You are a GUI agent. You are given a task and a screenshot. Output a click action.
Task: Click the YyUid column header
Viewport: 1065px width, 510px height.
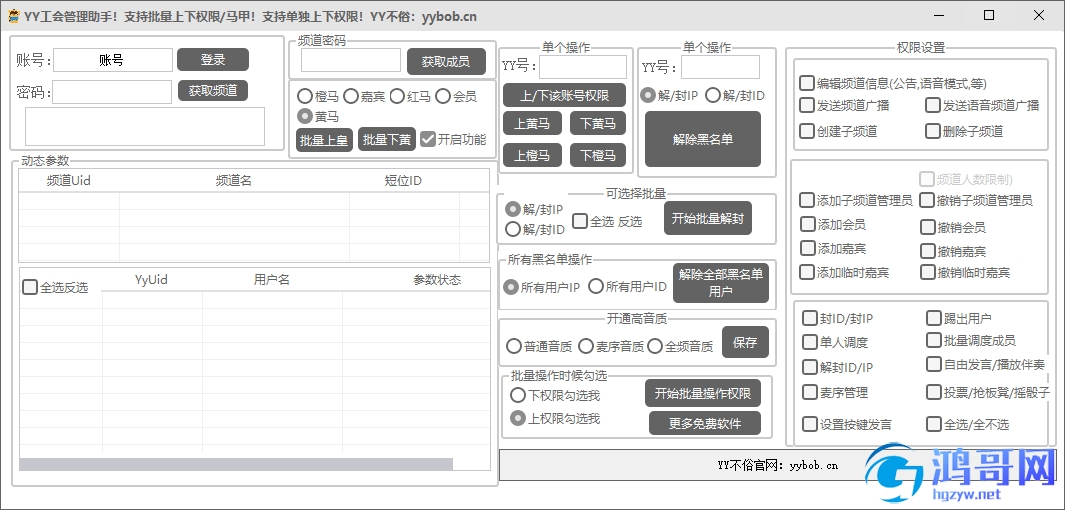click(x=151, y=280)
